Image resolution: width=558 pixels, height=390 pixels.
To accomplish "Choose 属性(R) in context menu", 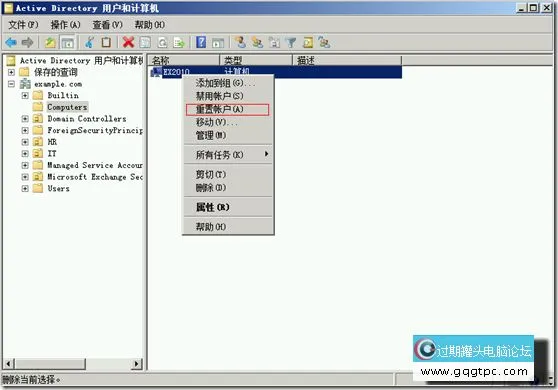I will click(228, 207).
